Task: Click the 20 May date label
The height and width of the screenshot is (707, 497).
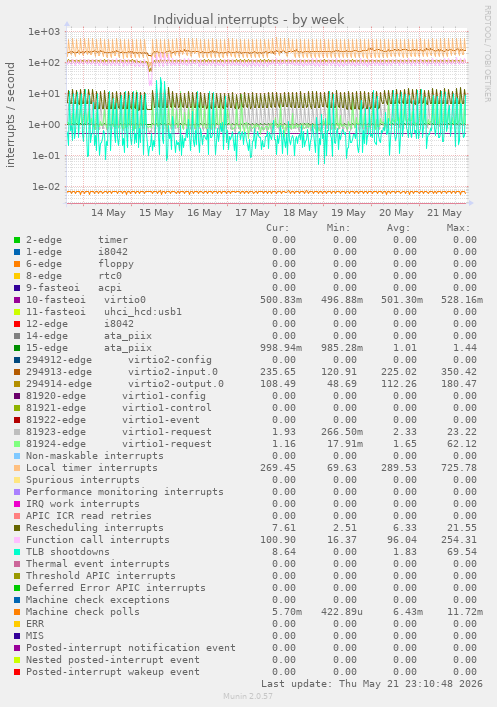Action: click(396, 213)
